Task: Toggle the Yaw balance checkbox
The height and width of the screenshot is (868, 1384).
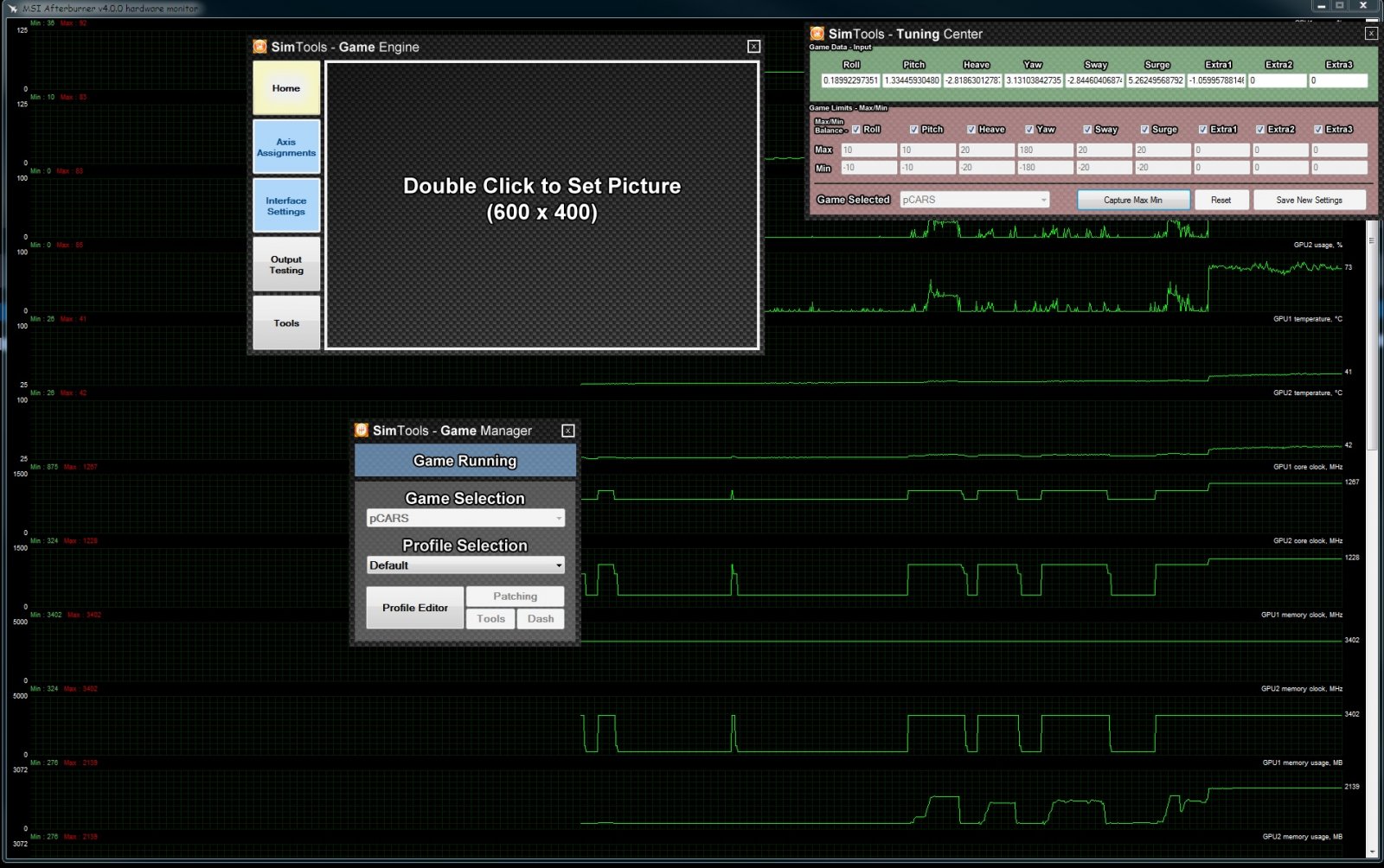Action: pyautogui.click(x=1029, y=130)
